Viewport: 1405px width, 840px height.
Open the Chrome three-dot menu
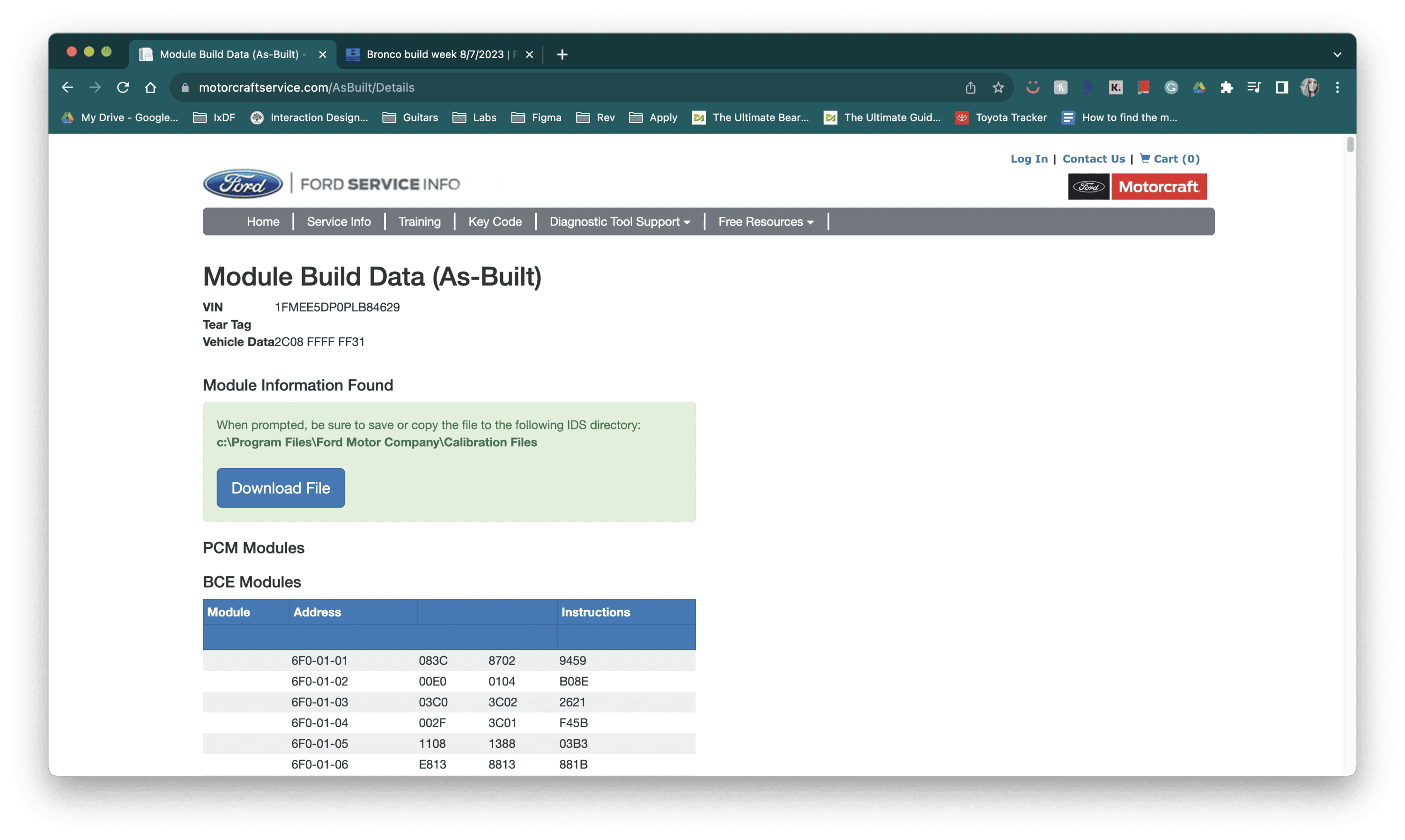[x=1337, y=87]
